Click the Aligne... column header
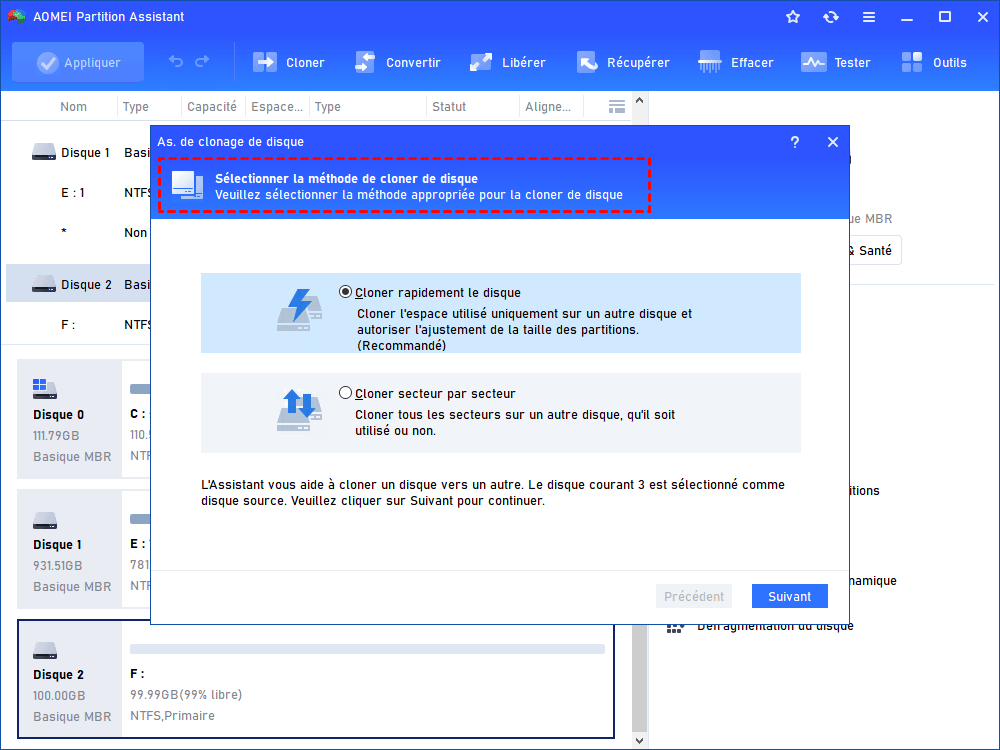1000x750 pixels. (x=548, y=107)
